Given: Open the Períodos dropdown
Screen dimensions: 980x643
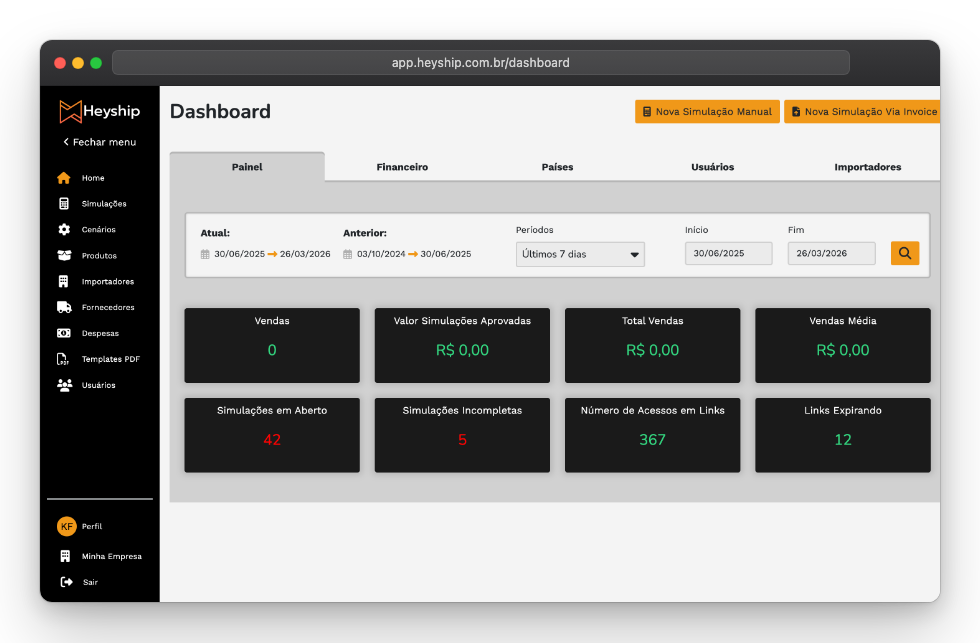Looking at the screenshot, I should [x=580, y=254].
